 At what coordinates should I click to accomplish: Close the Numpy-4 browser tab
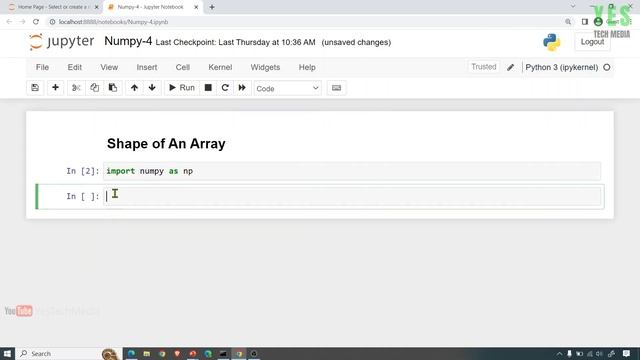pos(196,7)
